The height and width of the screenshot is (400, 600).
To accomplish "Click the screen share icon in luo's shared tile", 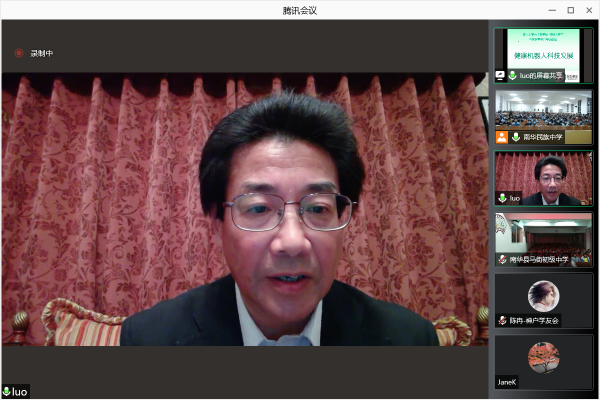I will pos(501,76).
